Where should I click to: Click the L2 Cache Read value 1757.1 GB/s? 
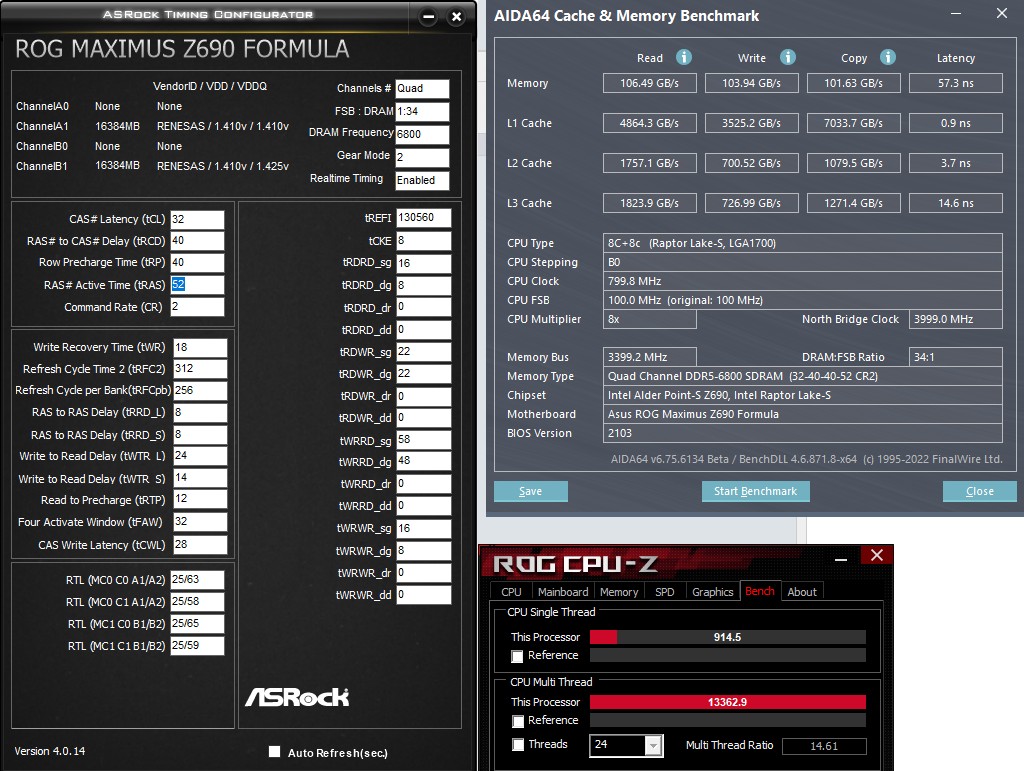pos(650,163)
